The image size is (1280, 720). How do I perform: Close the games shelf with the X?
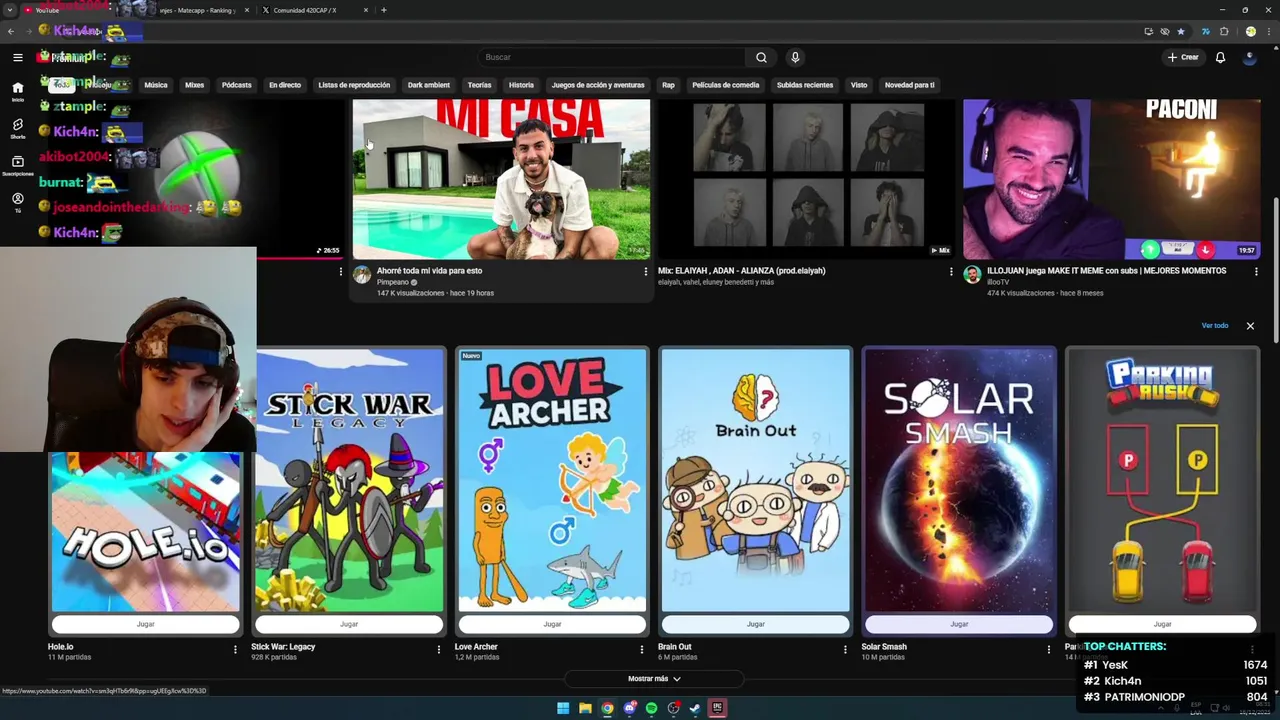pos(1250,326)
